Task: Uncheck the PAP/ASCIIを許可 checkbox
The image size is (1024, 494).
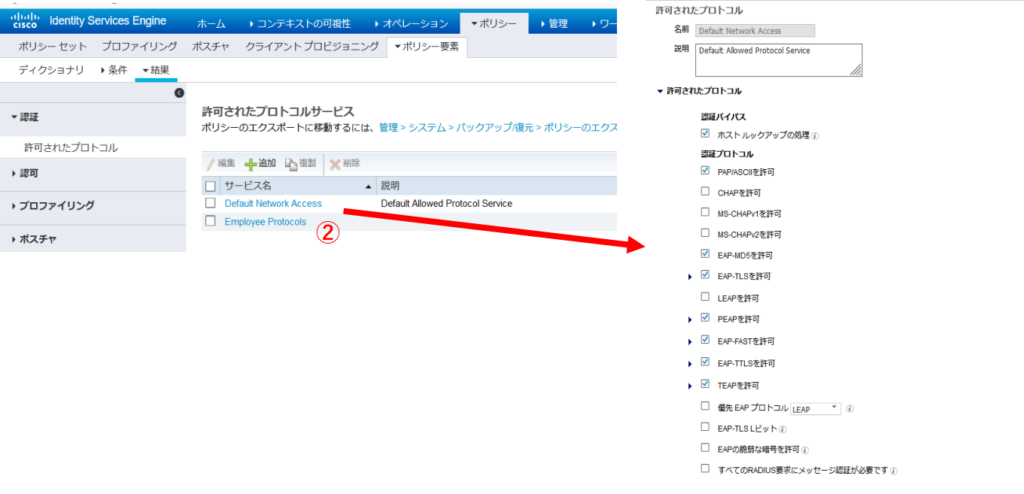Action: pos(706,171)
